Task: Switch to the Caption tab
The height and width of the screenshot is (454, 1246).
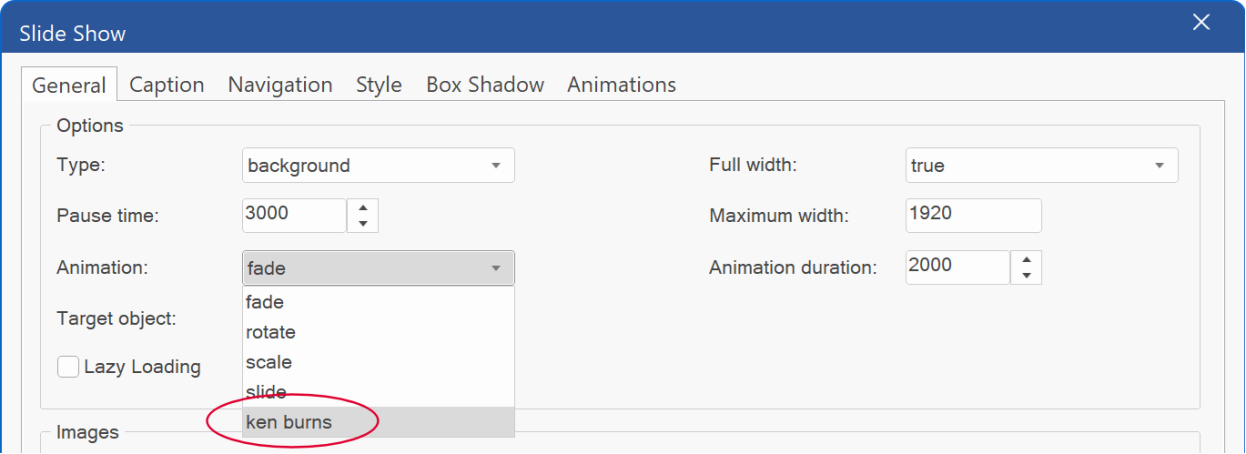Action: tap(167, 85)
